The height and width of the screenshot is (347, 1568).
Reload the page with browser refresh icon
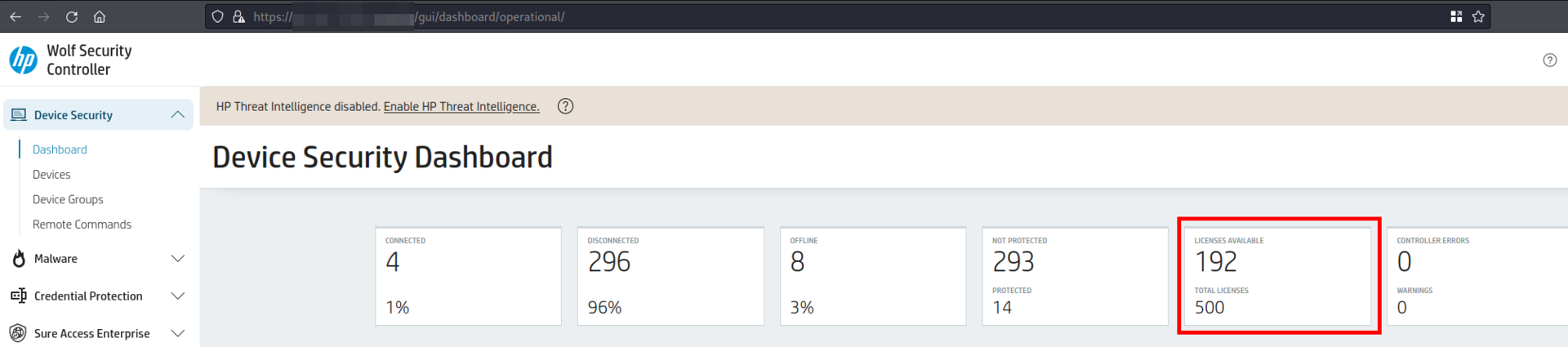[x=72, y=16]
